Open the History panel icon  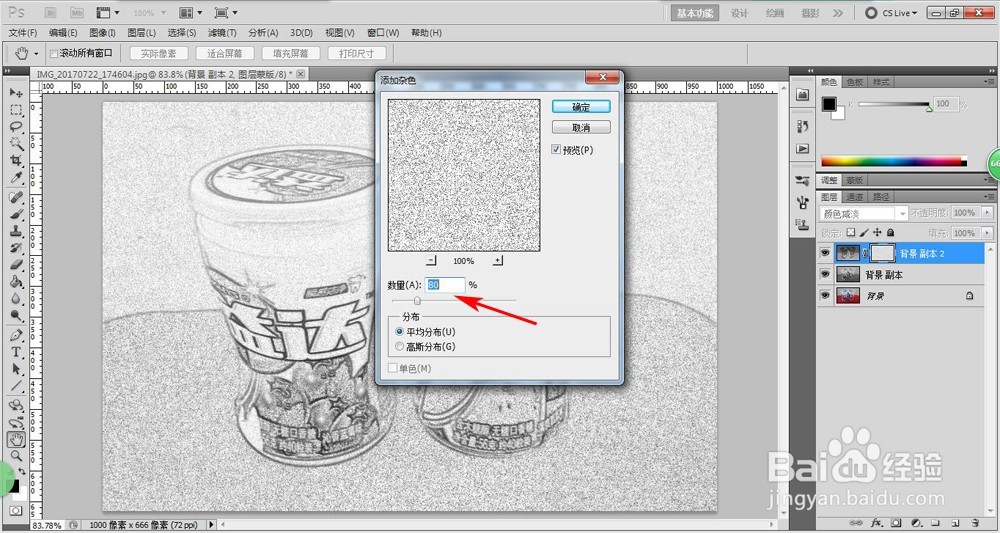coord(802,127)
